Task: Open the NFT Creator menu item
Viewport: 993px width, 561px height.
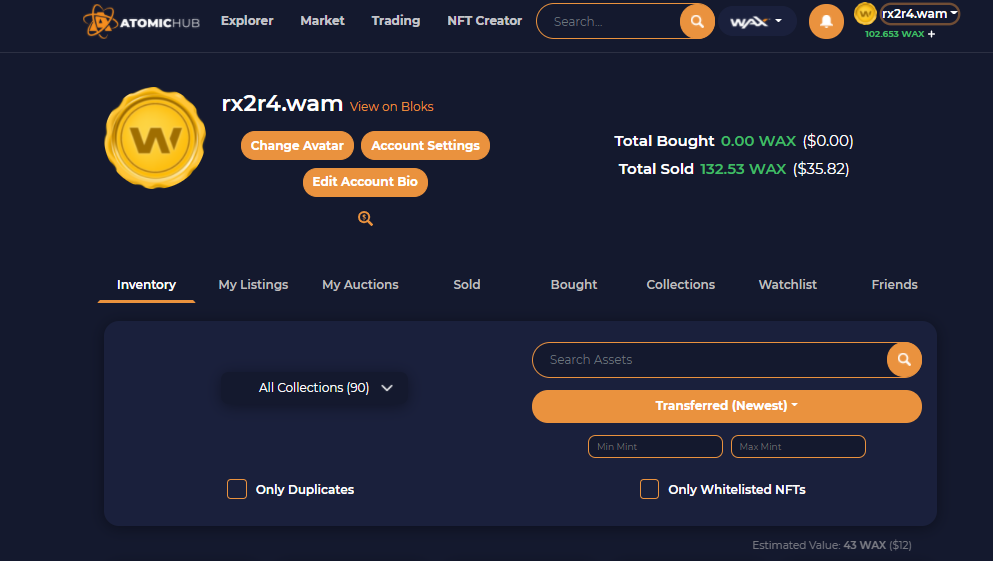Action: click(484, 21)
